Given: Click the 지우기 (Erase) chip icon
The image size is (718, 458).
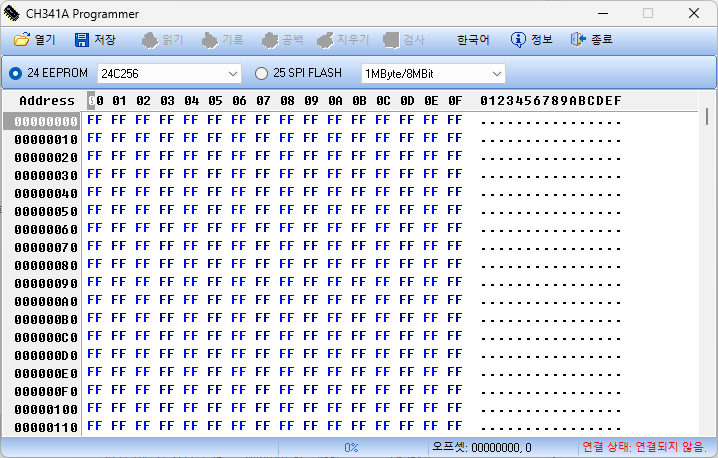Looking at the screenshot, I should coord(325,40).
